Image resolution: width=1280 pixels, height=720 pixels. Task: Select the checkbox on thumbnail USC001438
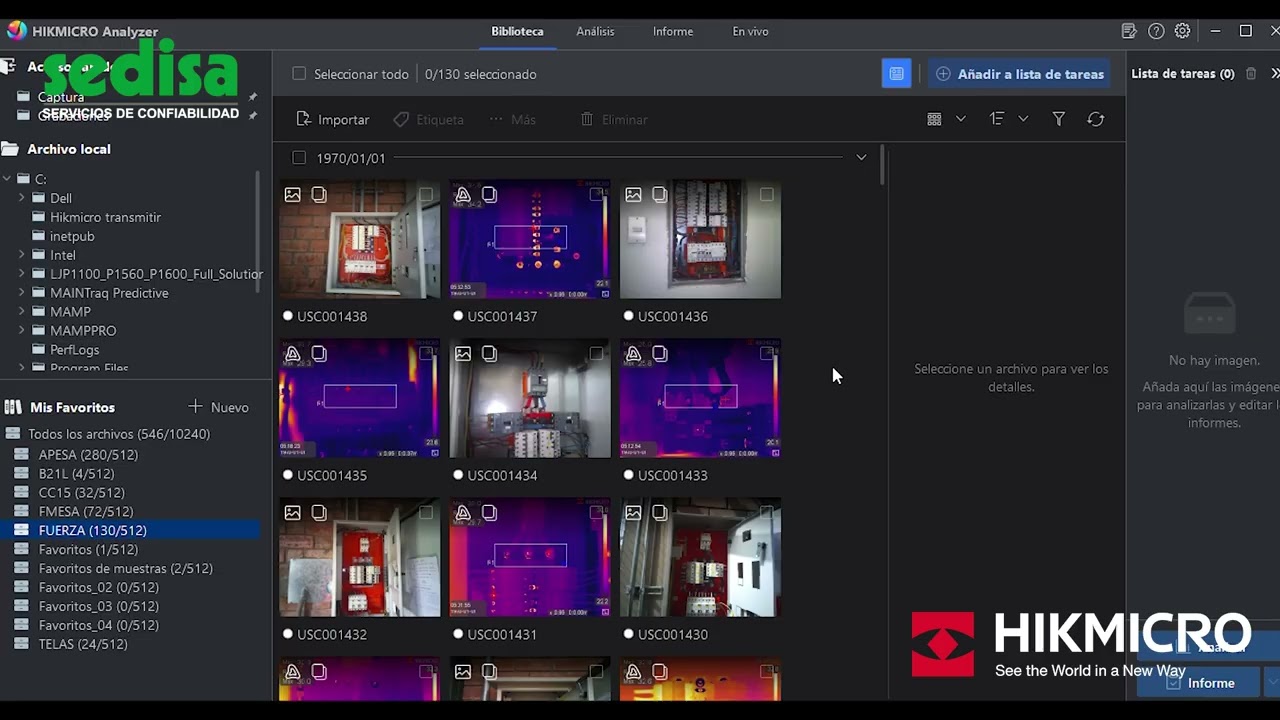(426, 195)
